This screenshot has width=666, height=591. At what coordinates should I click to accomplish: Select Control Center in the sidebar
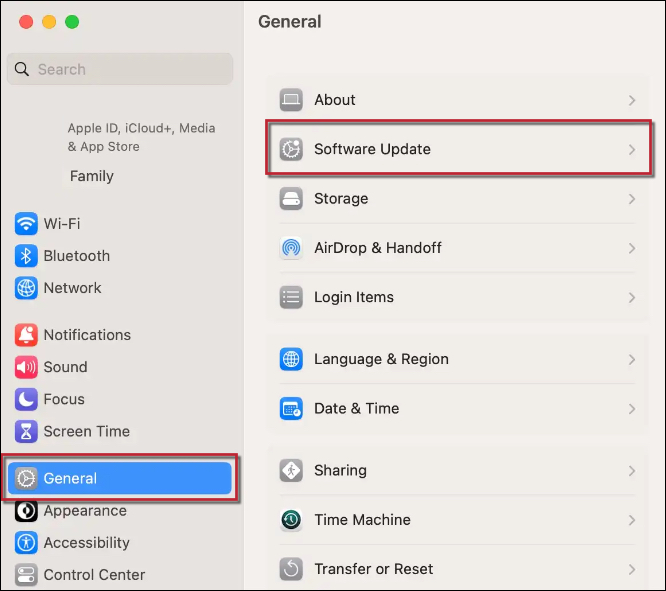[x=120, y=575]
